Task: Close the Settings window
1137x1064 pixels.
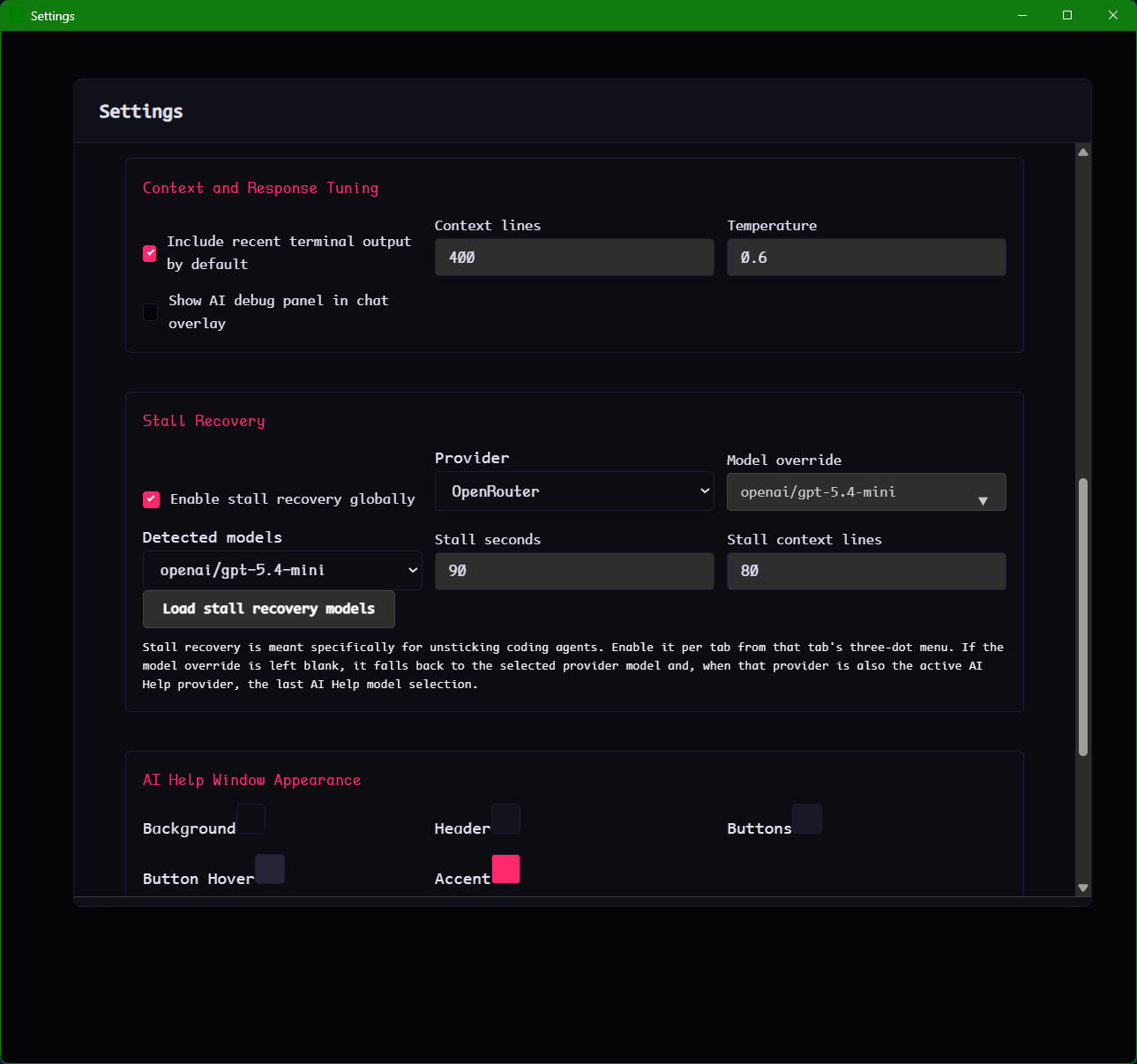Action: click(x=1113, y=15)
